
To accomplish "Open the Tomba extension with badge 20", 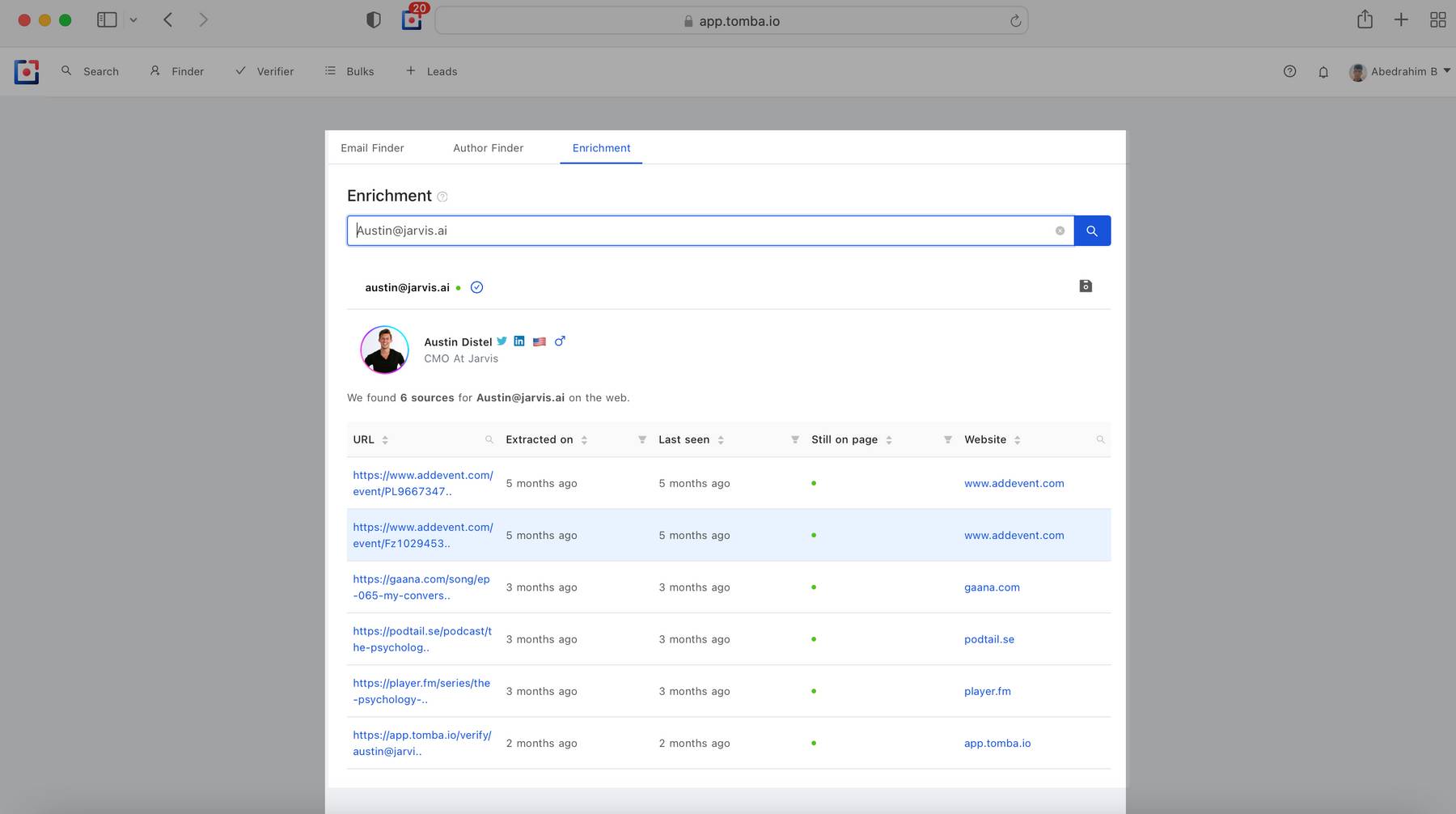I will coord(413,18).
